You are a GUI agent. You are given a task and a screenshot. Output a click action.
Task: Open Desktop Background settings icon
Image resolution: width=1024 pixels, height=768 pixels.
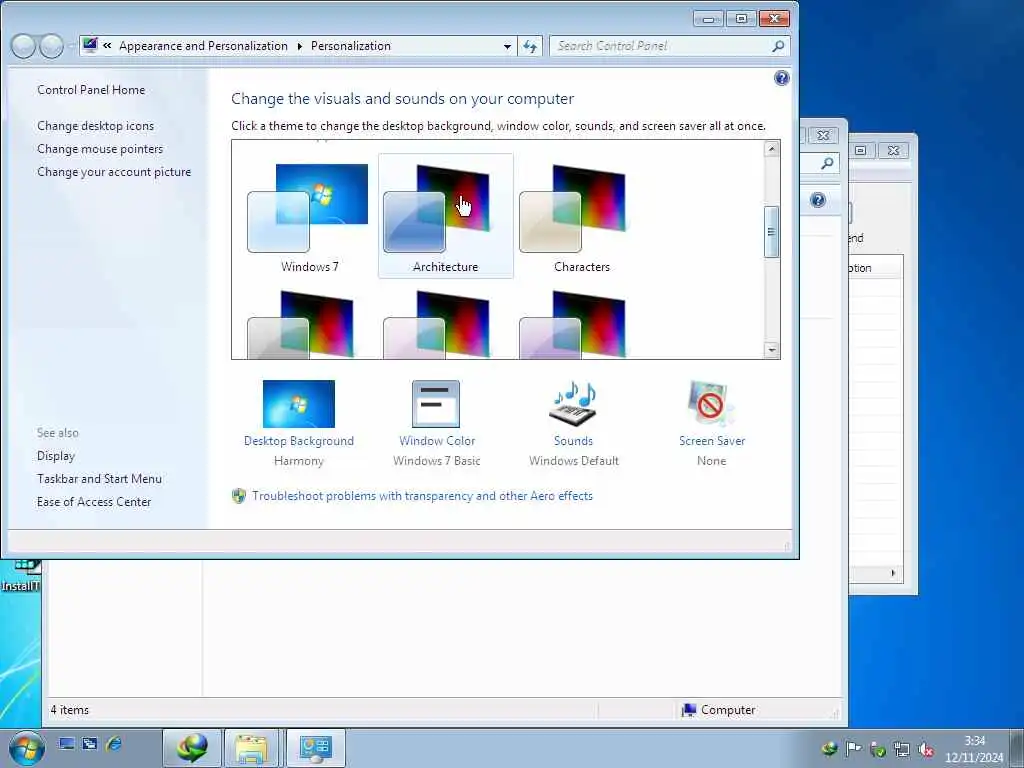click(298, 404)
